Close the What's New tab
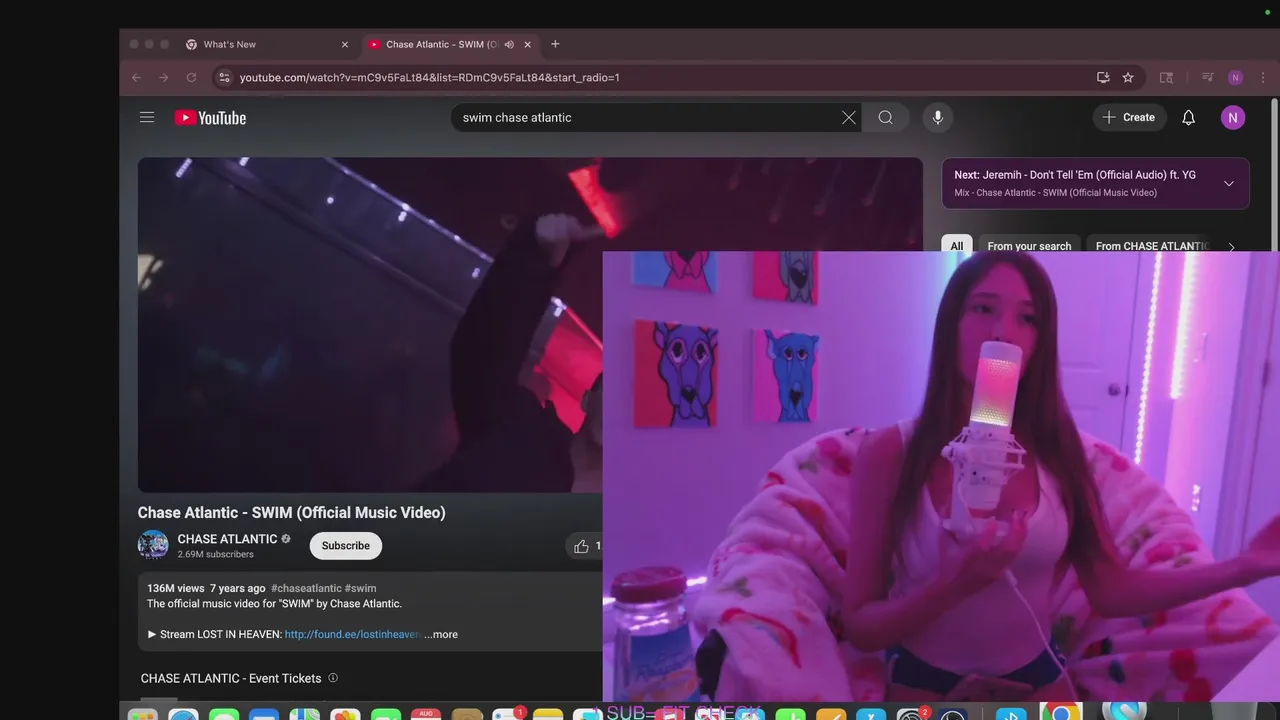1280x720 pixels. click(345, 44)
